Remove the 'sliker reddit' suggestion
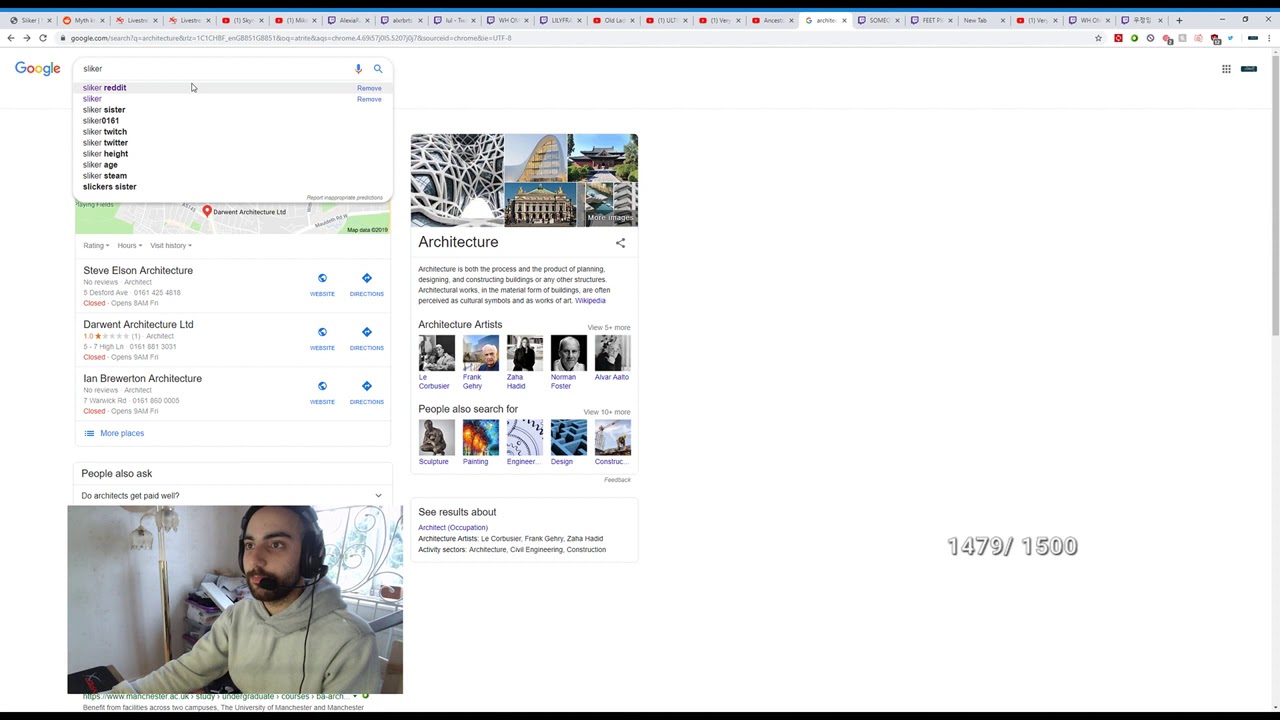The width and height of the screenshot is (1280, 720). click(369, 88)
